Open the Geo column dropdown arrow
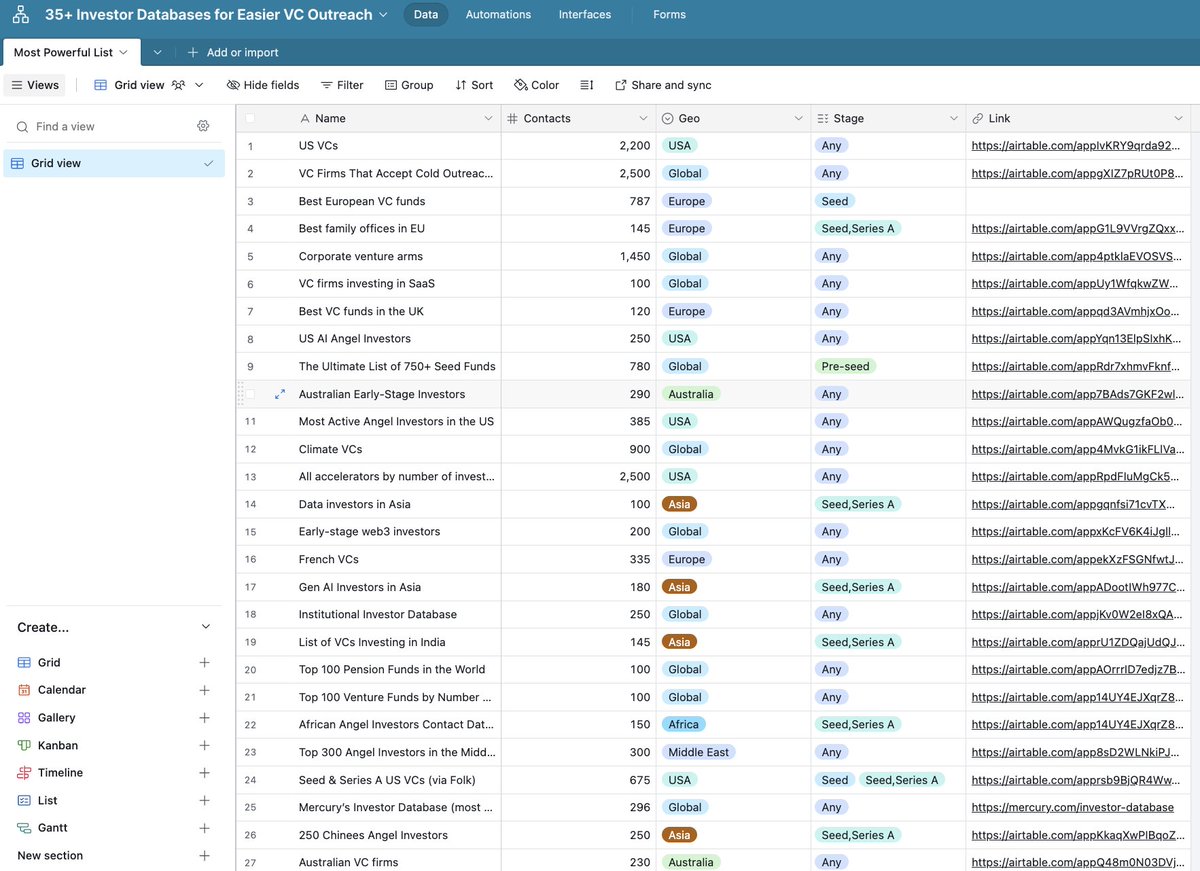This screenshot has width=1200, height=871. (x=798, y=118)
